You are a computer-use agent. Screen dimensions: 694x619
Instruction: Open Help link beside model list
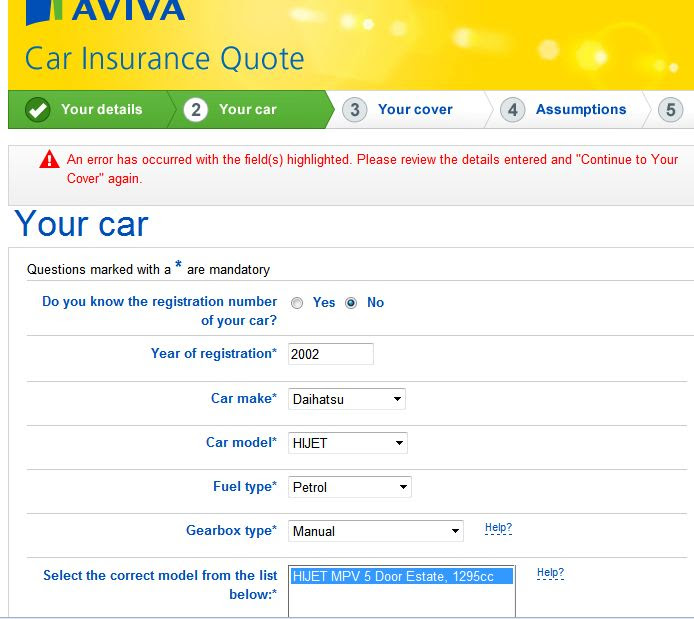coord(550,573)
